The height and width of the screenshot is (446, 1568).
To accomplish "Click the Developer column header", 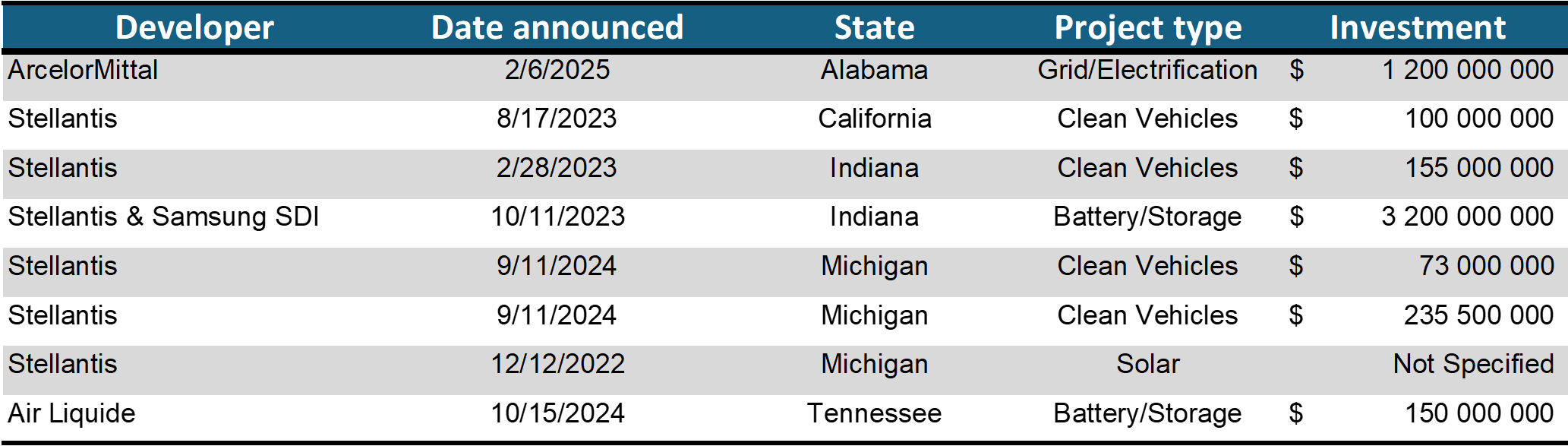I will [x=194, y=27].
